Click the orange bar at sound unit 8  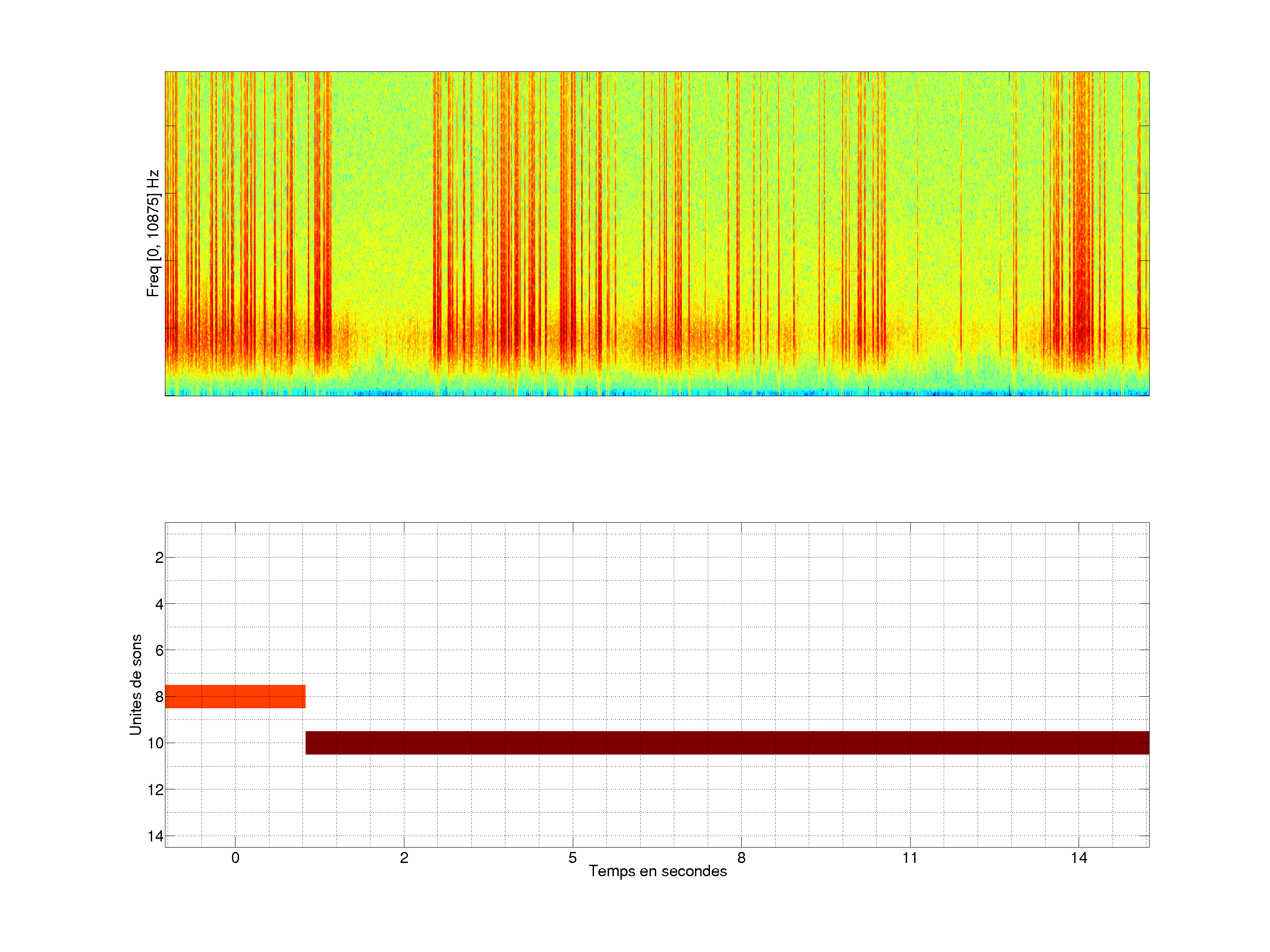click(235, 696)
